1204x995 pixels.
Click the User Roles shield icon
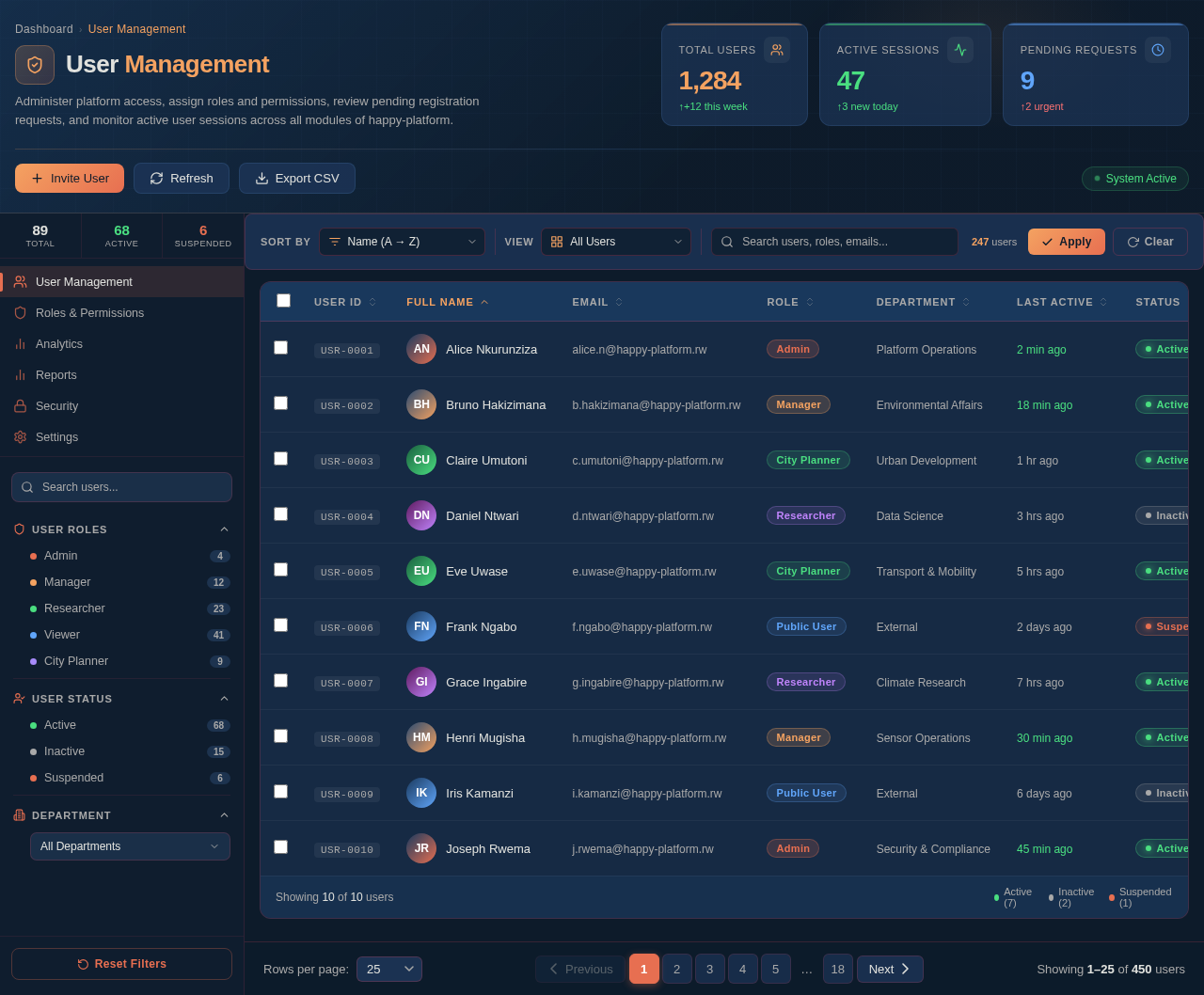(20, 529)
